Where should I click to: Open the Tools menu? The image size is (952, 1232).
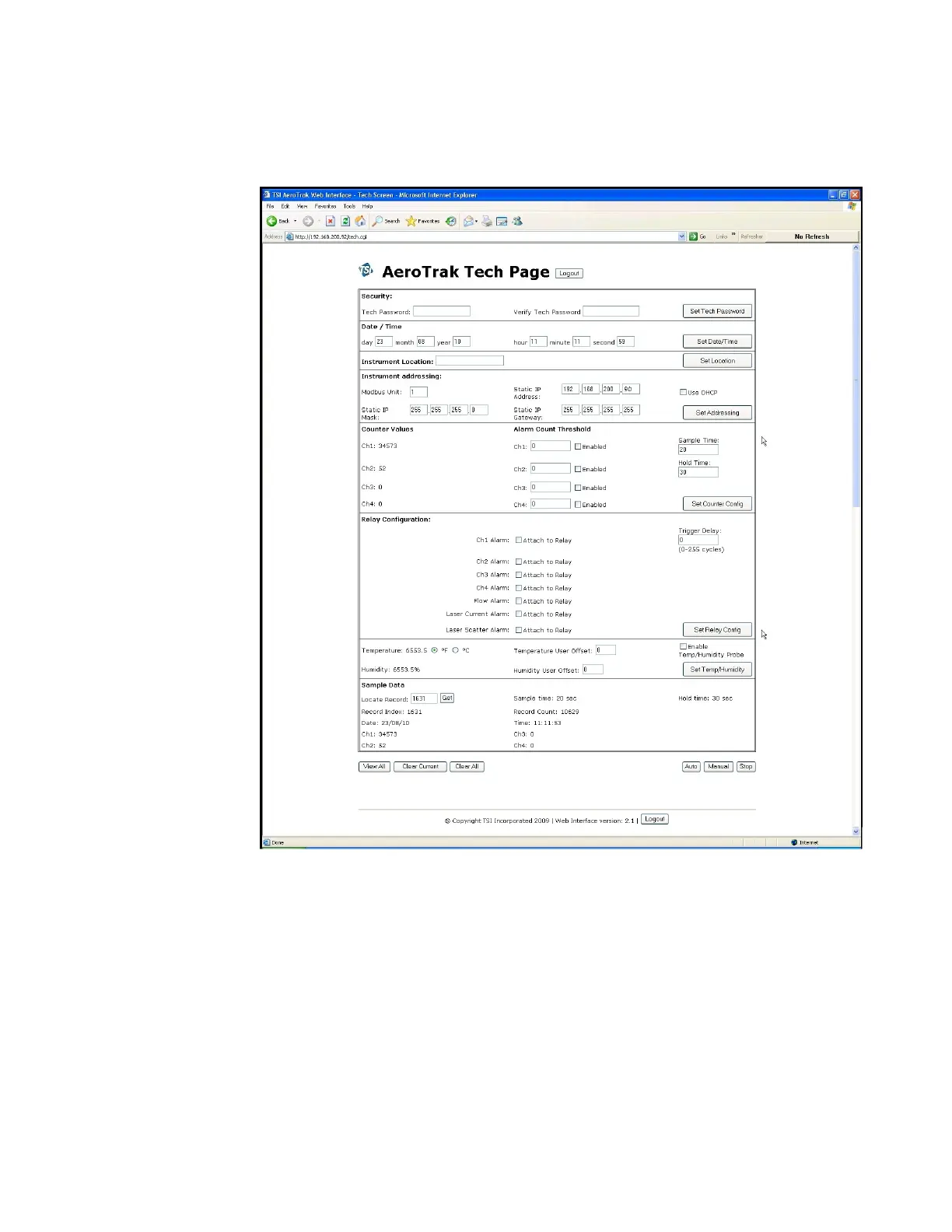pyautogui.click(x=349, y=206)
